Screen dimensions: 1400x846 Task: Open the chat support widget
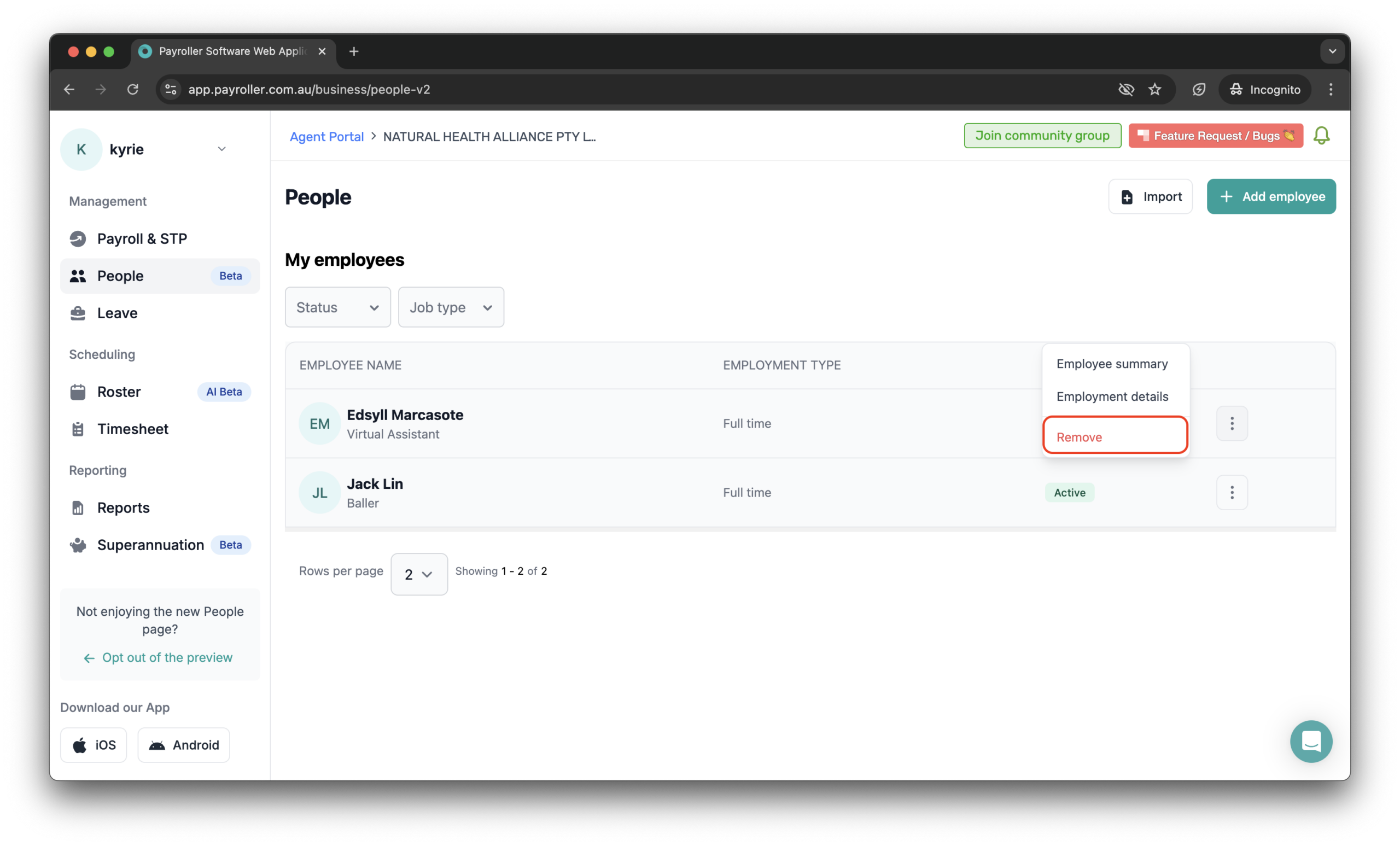[1311, 742]
